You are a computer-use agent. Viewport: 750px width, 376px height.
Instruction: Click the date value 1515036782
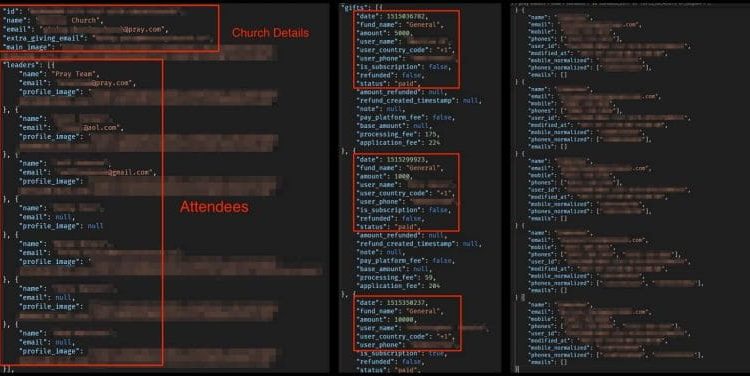(406, 16)
